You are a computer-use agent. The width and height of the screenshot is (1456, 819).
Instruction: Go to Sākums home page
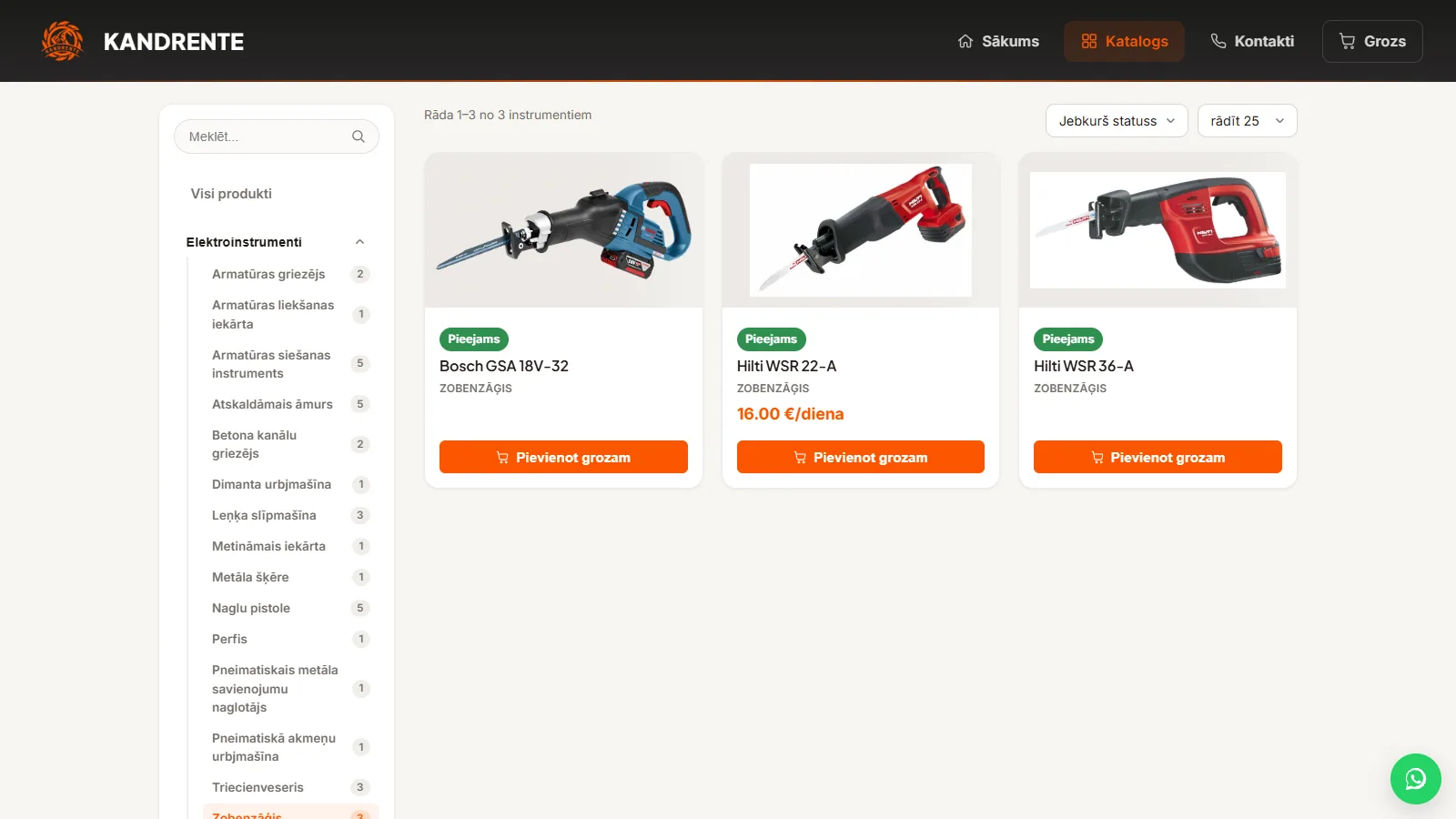(998, 41)
